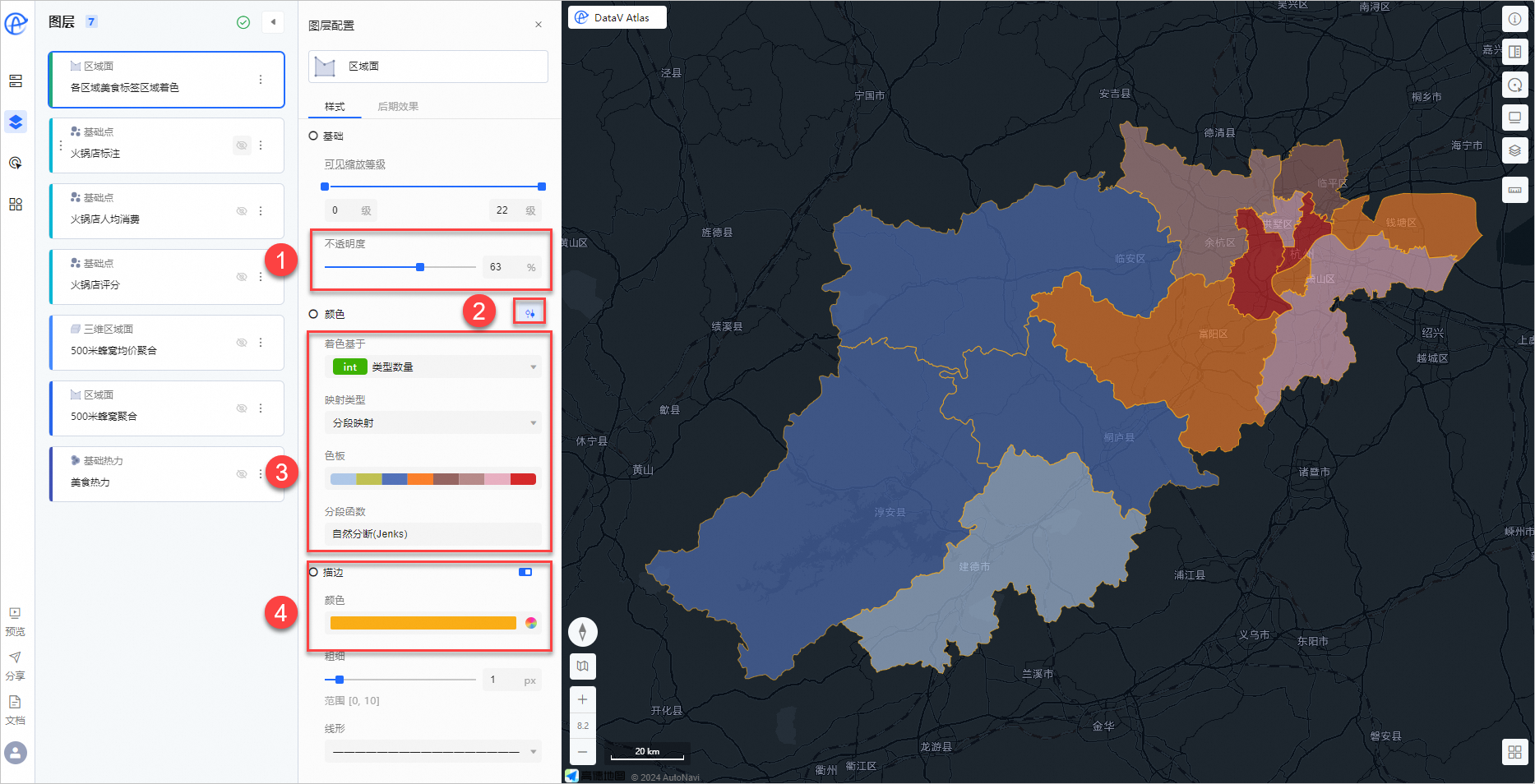
Task: Click the layer count badge 7
Action: tap(91, 22)
